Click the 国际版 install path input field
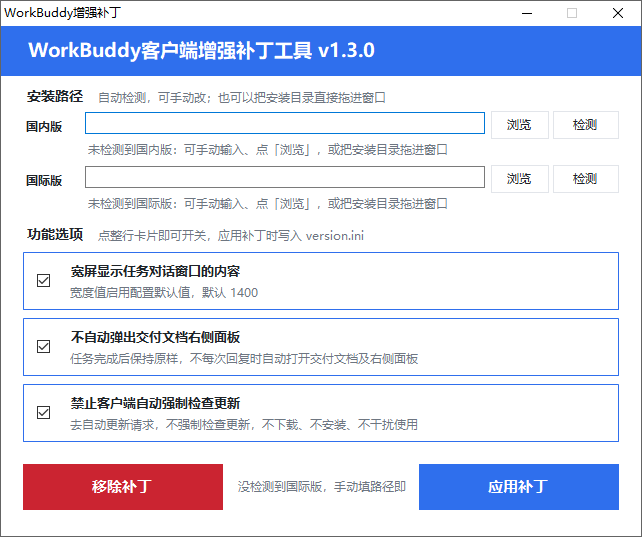 click(x=285, y=177)
